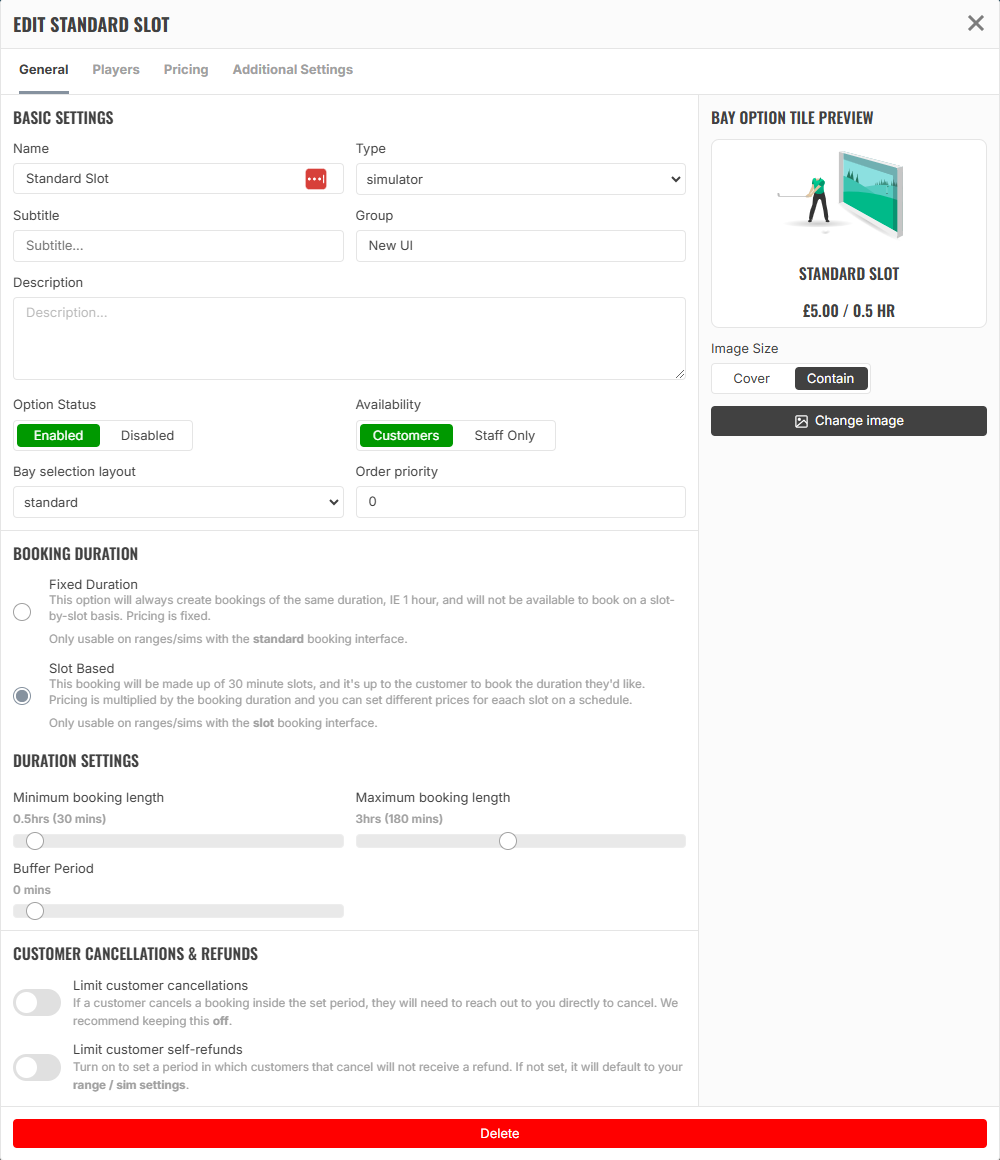Viewport: 1000px width, 1160px height.
Task: Close the Edit Standard Slot dialog
Action: point(976,24)
